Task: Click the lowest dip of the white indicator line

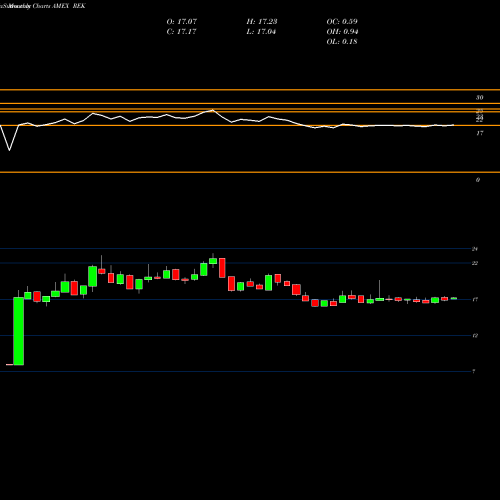Action: pyautogui.click(x=9, y=150)
